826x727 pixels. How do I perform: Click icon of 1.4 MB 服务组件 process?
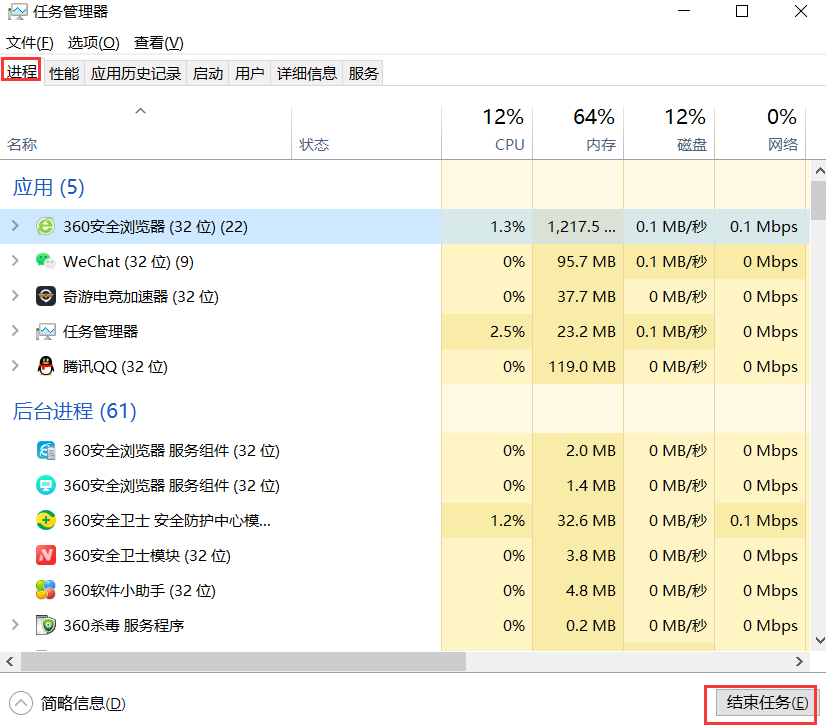point(45,485)
